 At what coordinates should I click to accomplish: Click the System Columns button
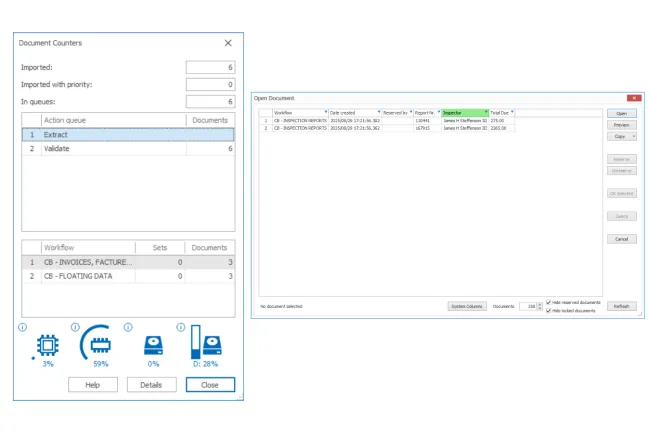467,306
